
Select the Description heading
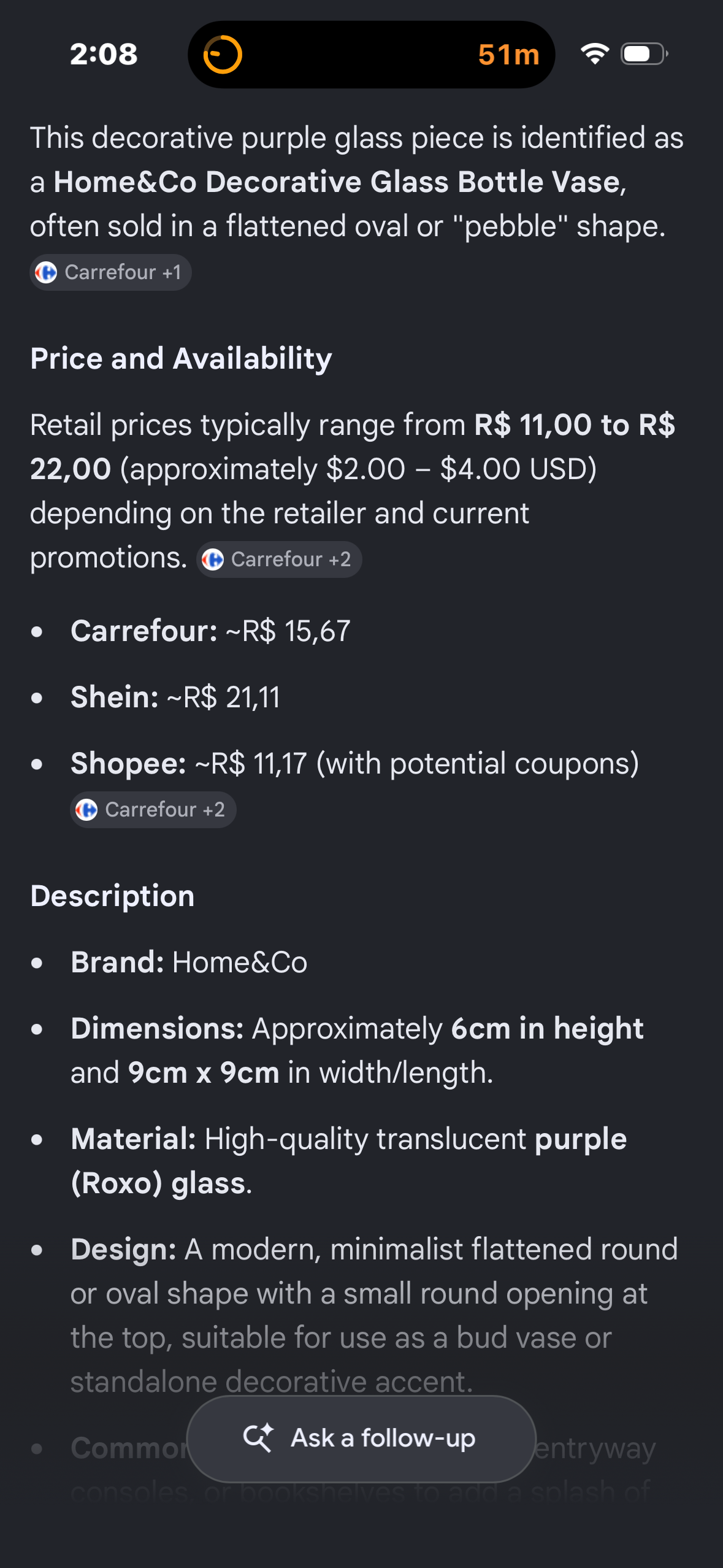(x=112, y=896)
